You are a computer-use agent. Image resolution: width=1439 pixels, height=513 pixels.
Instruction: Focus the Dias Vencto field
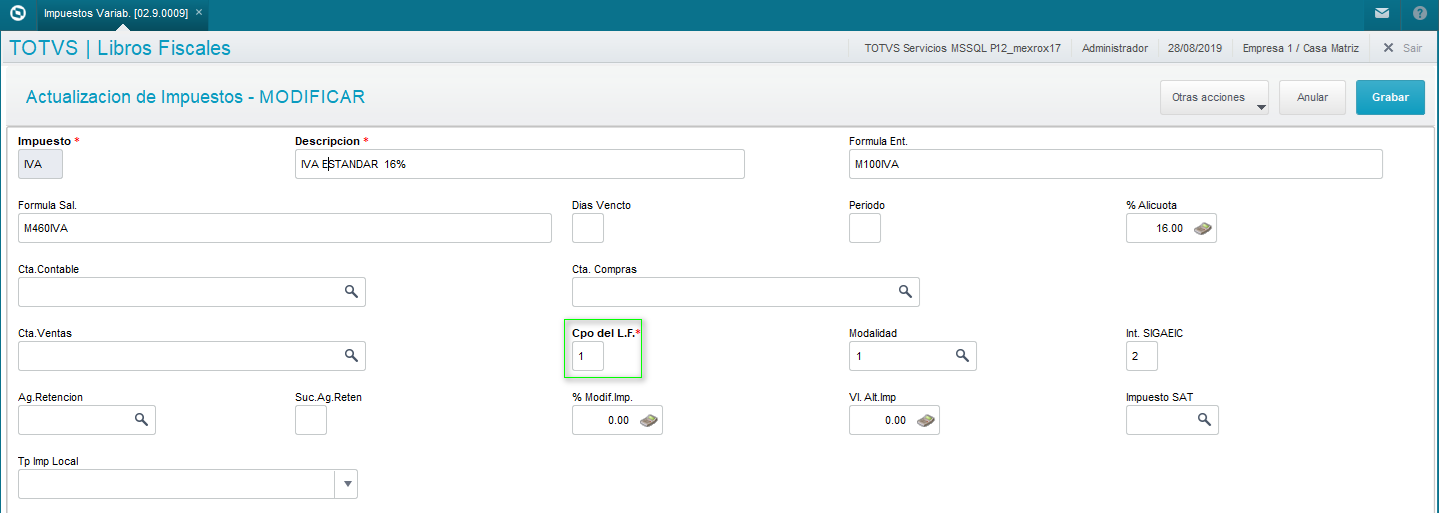[x=588, y=228]
